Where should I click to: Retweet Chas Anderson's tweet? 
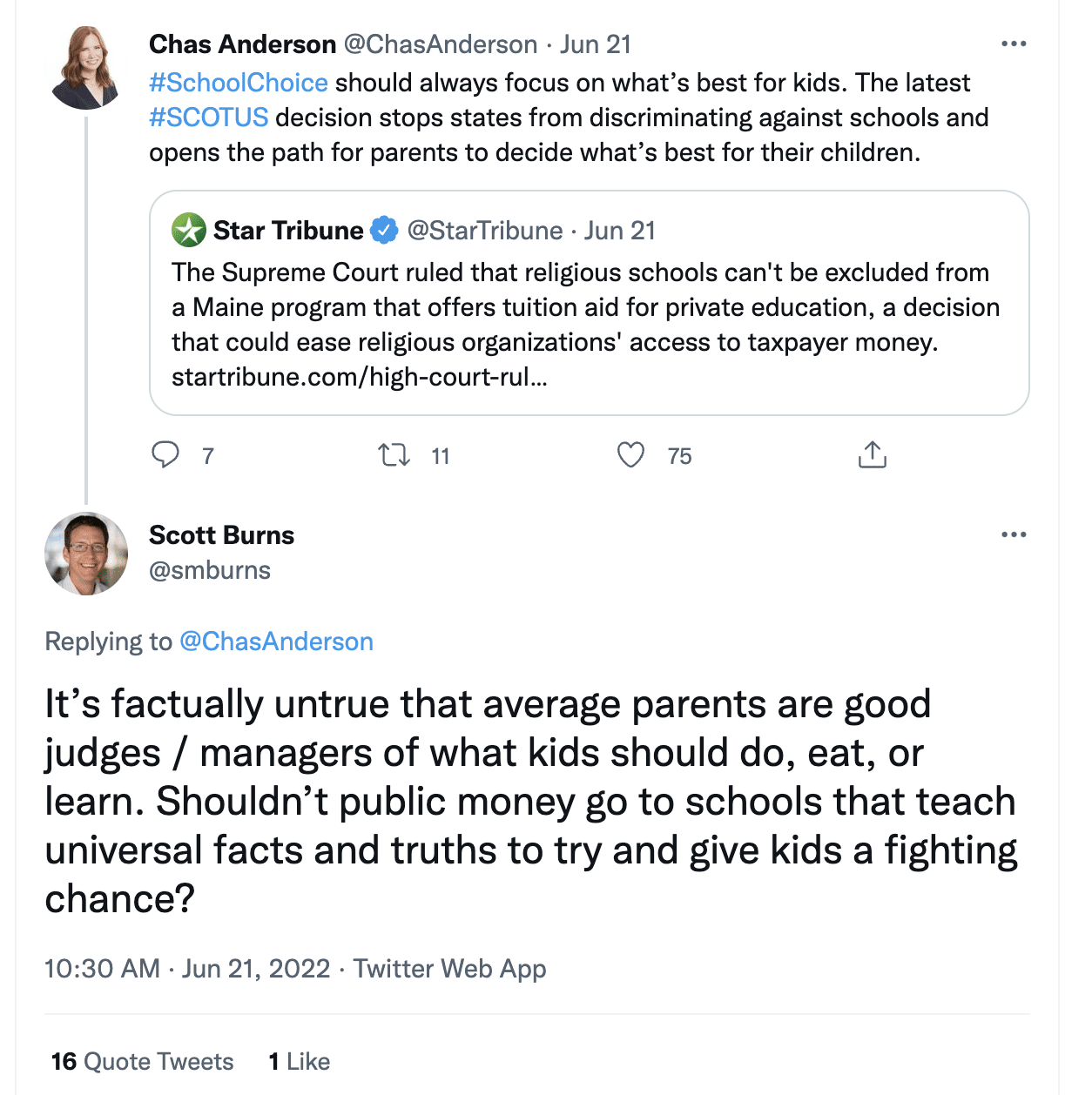click(x=394, y=455)
